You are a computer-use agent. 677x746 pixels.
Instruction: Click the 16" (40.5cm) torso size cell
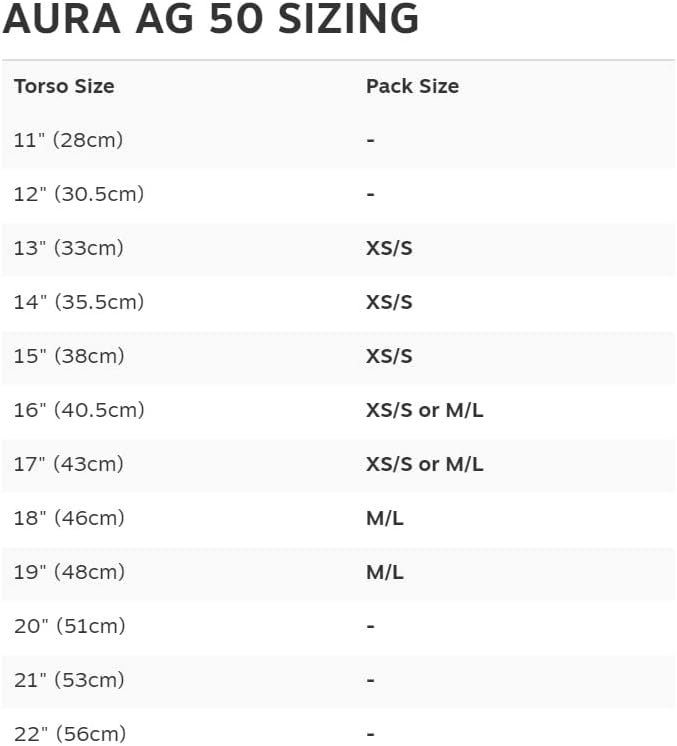(x=79, y=410)
